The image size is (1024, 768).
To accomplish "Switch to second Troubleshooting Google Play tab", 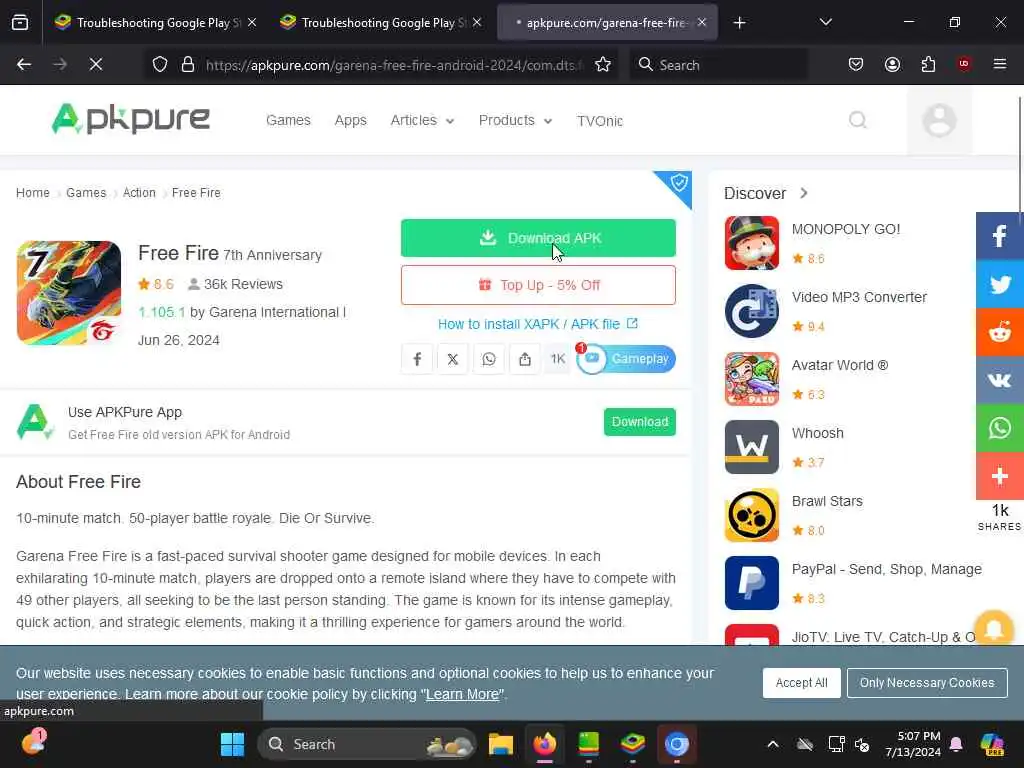I will (380, 23).
